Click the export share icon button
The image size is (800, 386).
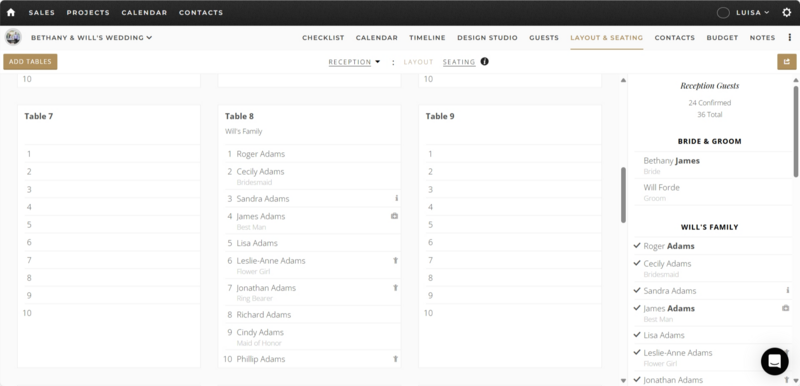click(786, 62)
